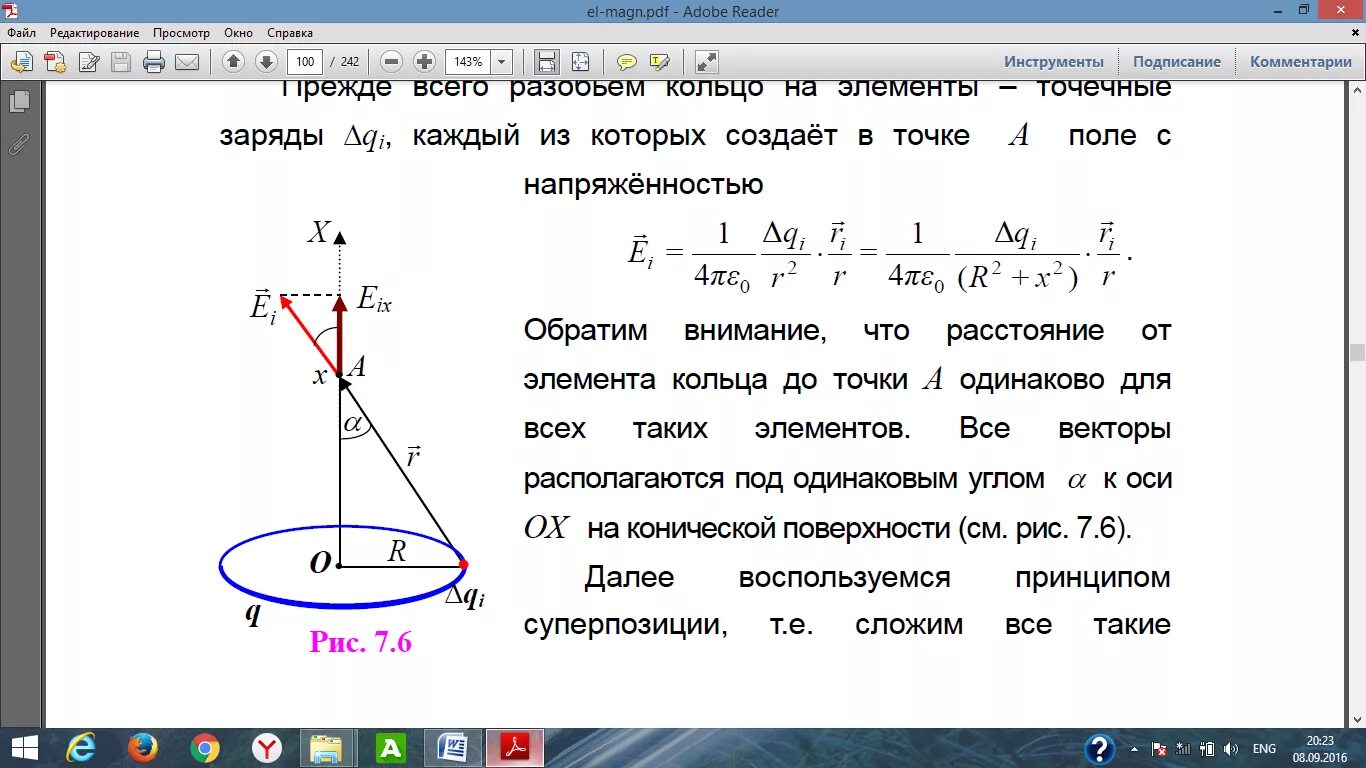Image resolution: width=1366 pixels, height=768 pixels.
Task: Launch Google Chrome from taskbar
Action: coord(205,748)
